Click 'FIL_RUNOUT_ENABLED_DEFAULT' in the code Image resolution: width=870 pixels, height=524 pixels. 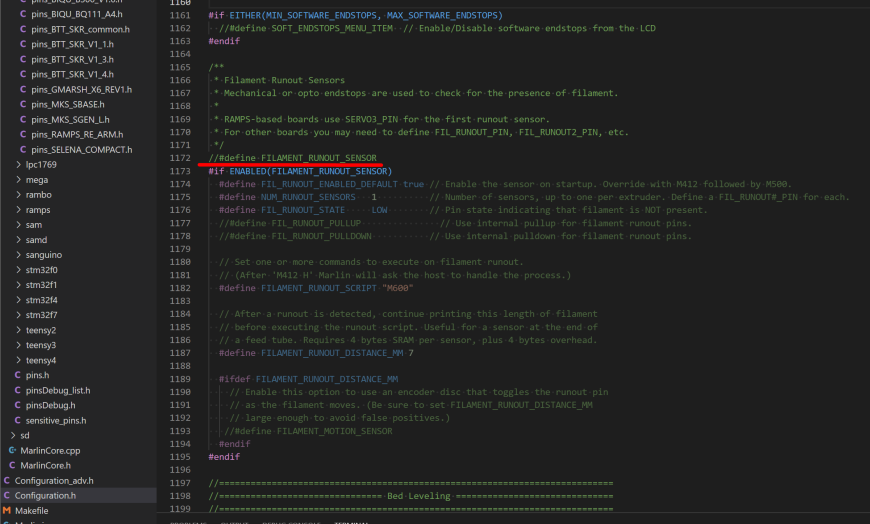click(329, 184)
